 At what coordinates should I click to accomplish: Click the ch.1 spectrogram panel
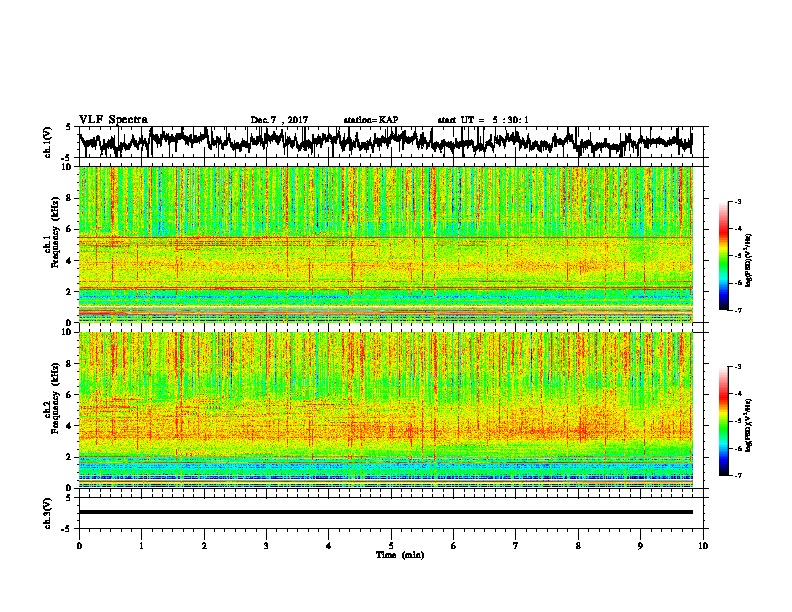(386, 244)
